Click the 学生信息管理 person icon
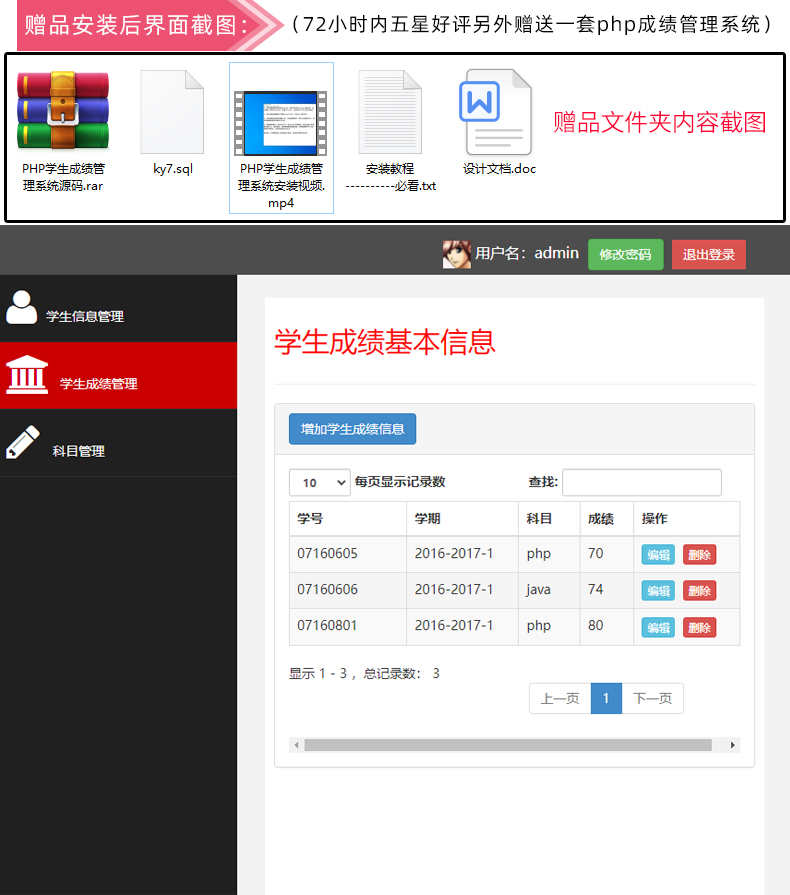Screen dimensions: 790x895 pos(22,308)
